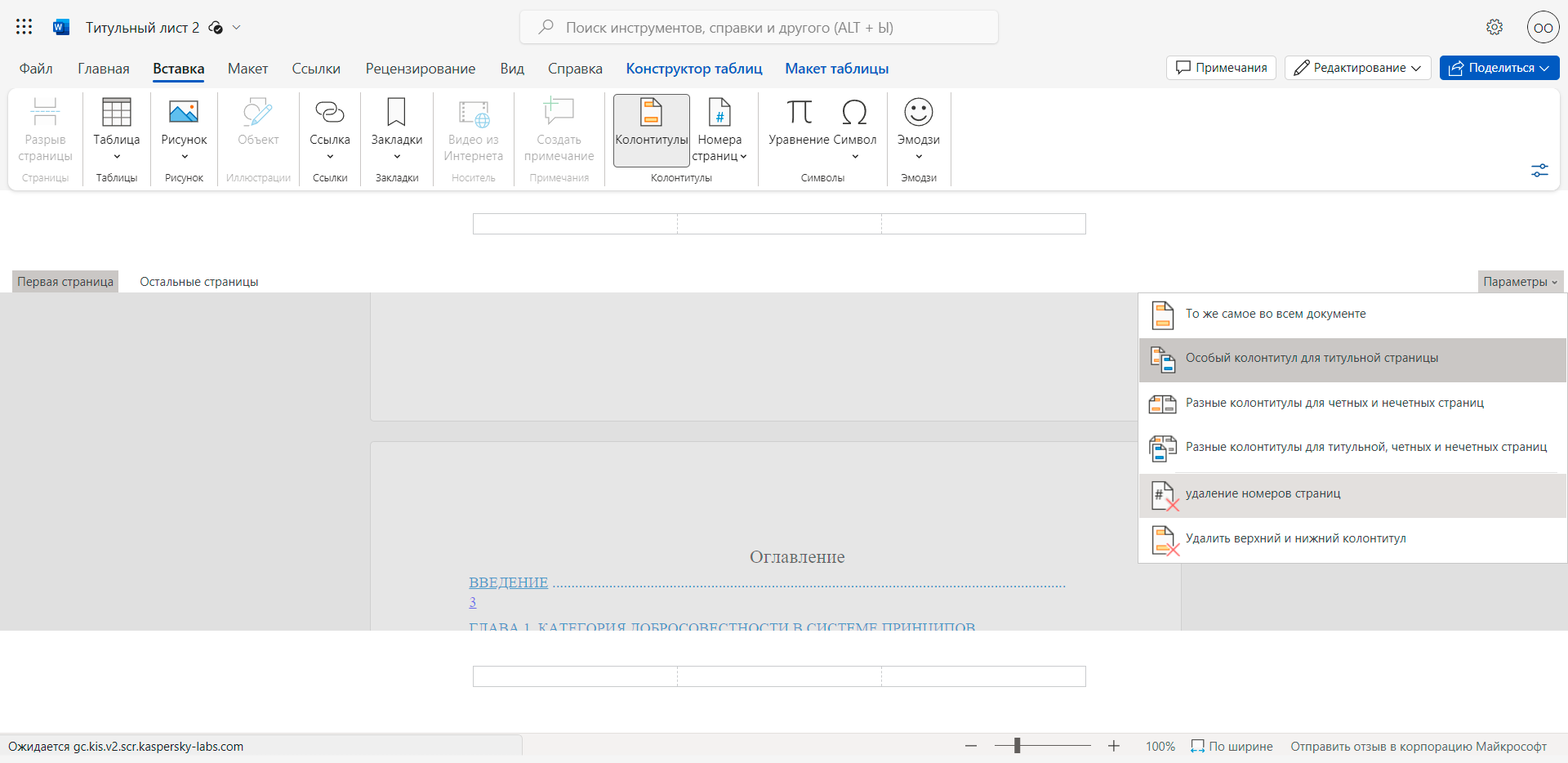Viewport: 1568px width, 763px height.
Task: Open the Конструктор таблиц tab
Action: tap(694, 69)
